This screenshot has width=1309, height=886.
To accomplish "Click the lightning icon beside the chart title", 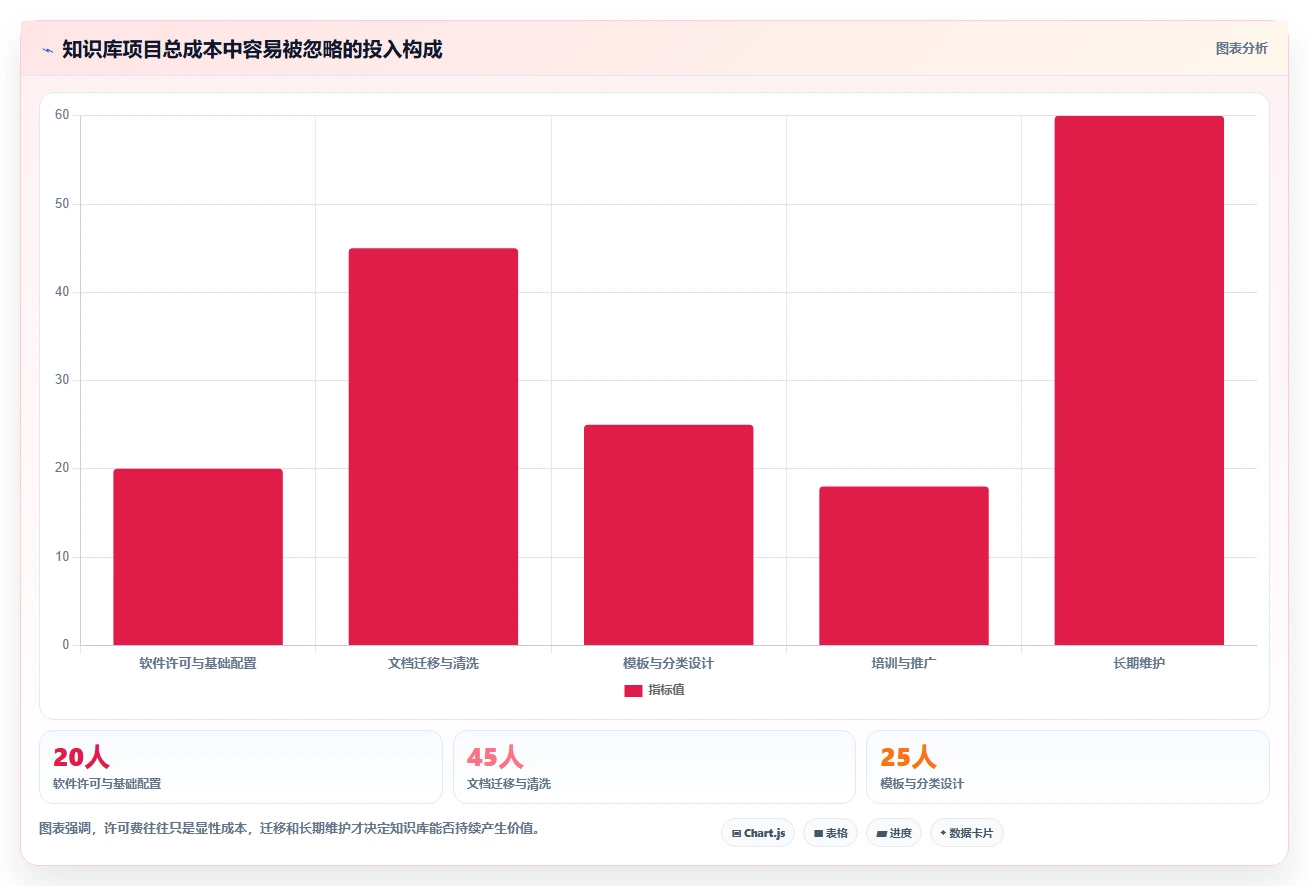I will click(x=47, y=50).
